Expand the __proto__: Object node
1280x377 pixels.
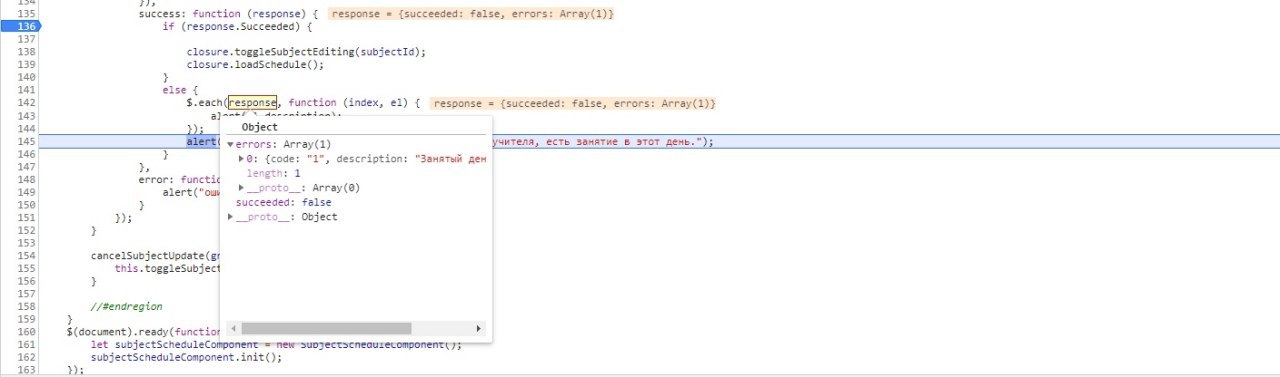click(x=231, y=216)
